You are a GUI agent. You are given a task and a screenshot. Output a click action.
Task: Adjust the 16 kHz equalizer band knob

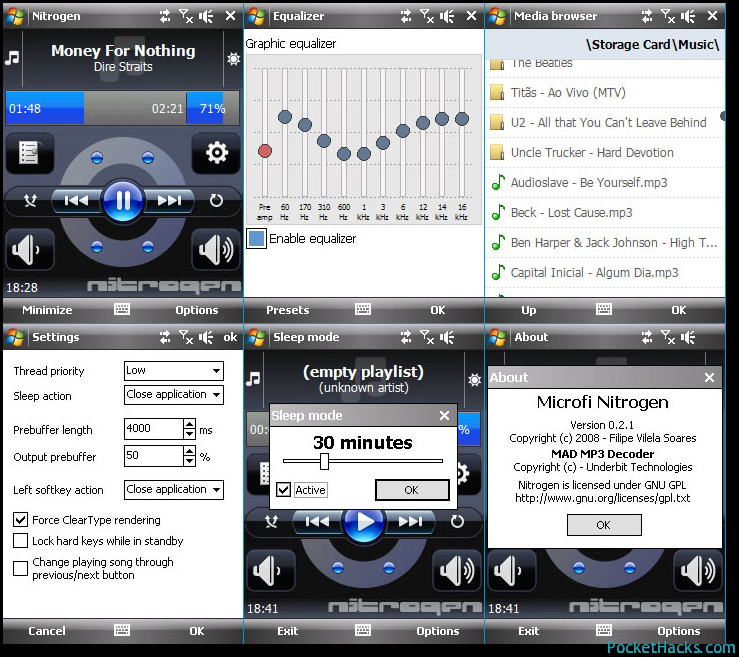[462, 119]
